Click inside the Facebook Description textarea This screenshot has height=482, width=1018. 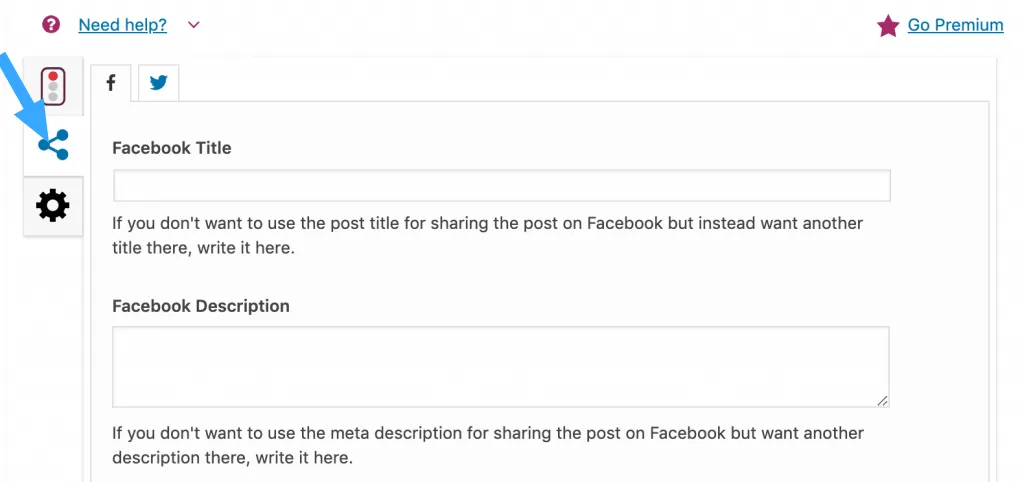click(x=500, y=366)
